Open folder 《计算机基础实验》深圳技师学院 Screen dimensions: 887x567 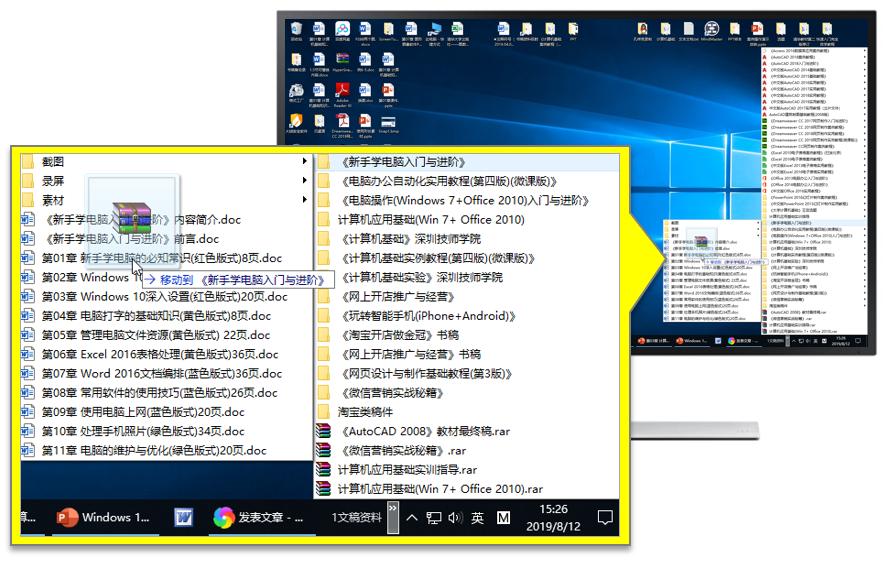coord(421,277)
